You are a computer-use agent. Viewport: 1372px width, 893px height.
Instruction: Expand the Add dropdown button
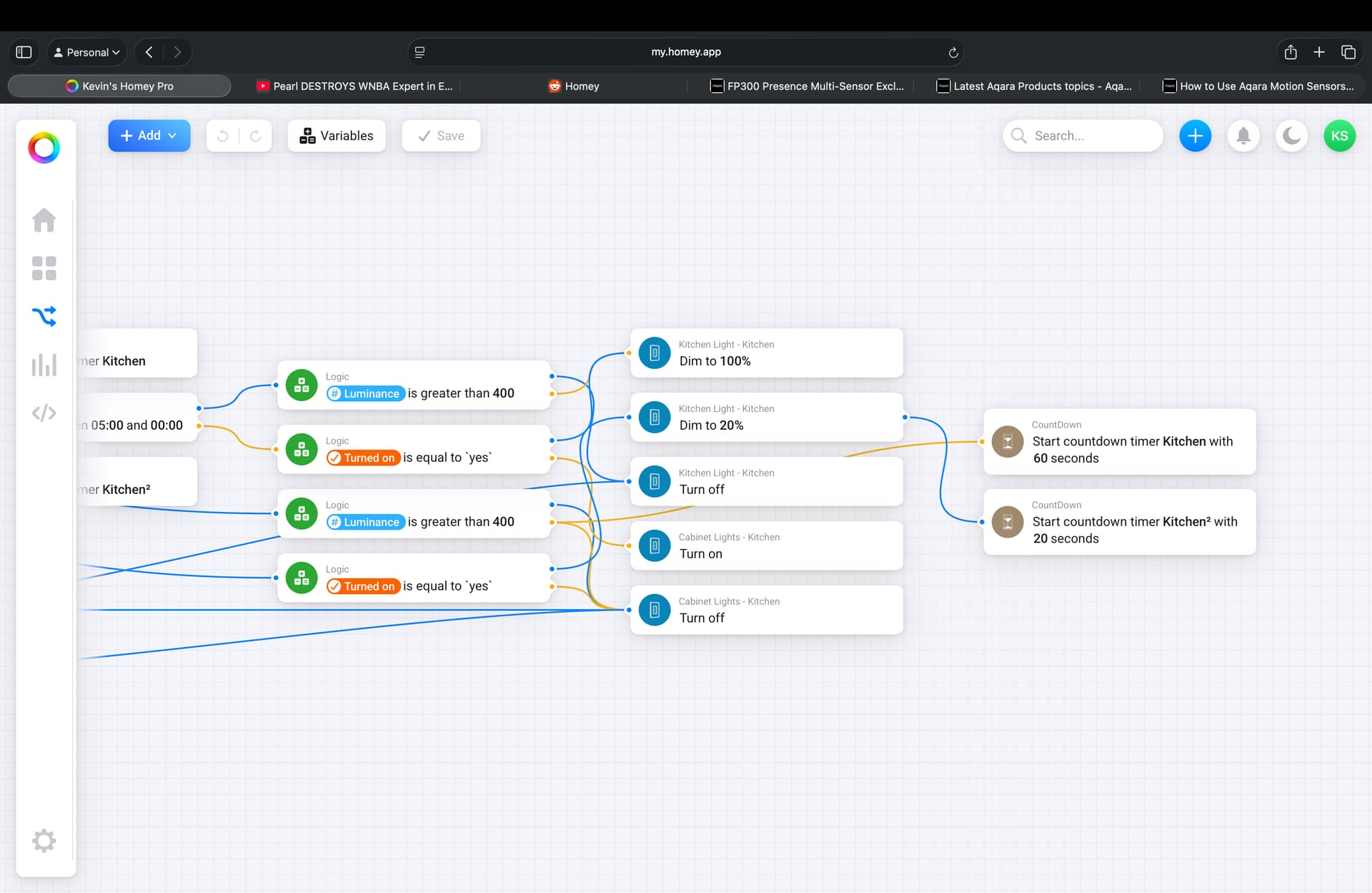[149, 136]
